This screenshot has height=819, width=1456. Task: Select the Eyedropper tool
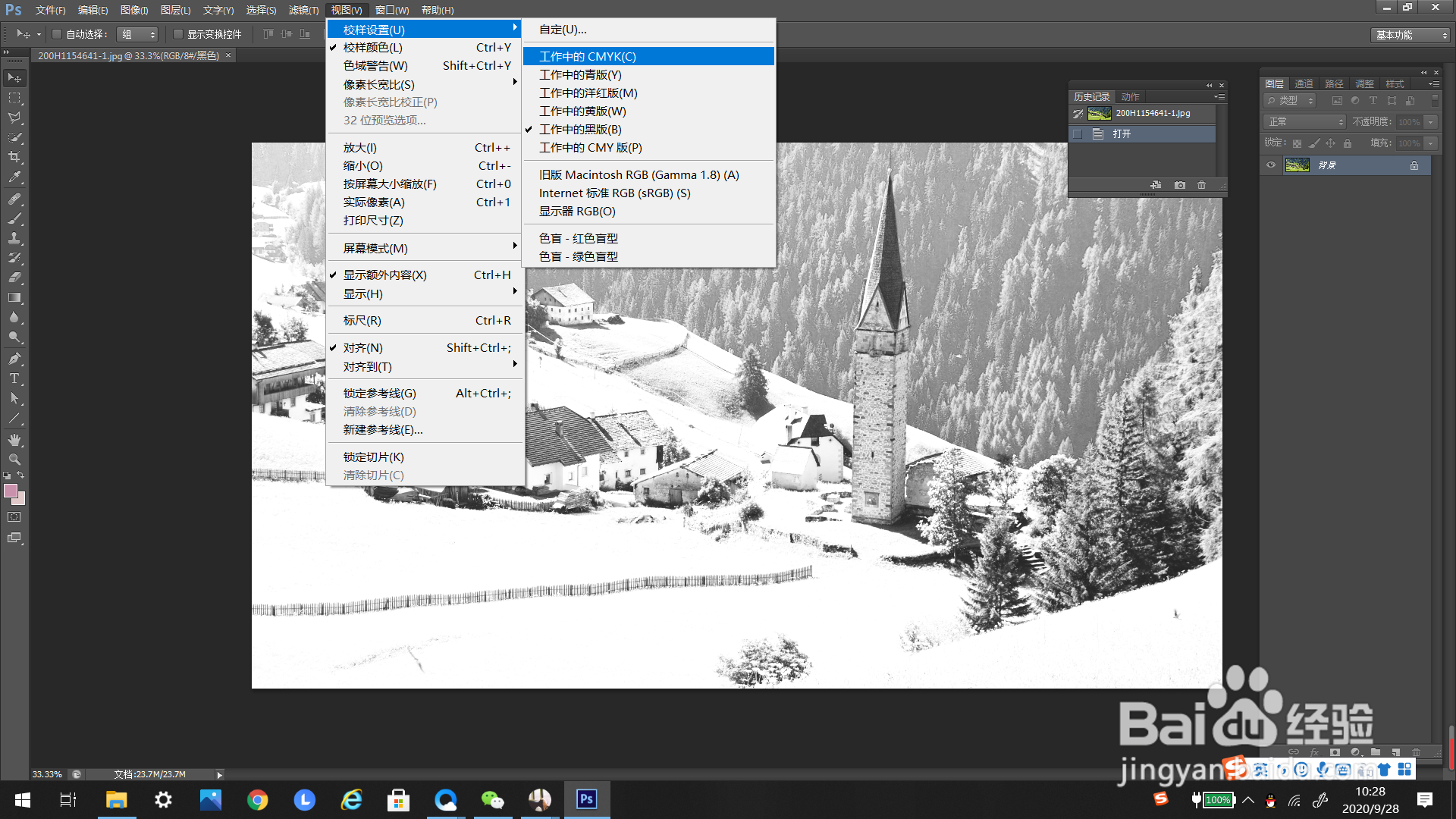[14, 177]
